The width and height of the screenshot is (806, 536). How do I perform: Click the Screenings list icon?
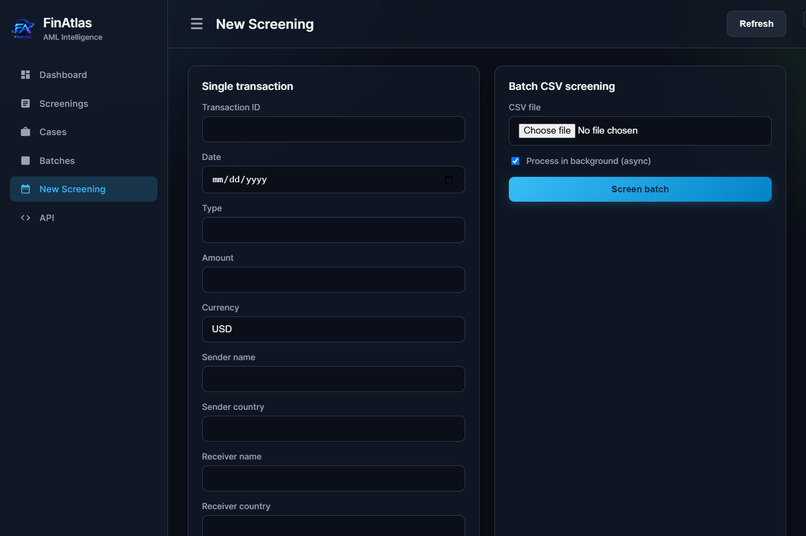click(25, 103)
